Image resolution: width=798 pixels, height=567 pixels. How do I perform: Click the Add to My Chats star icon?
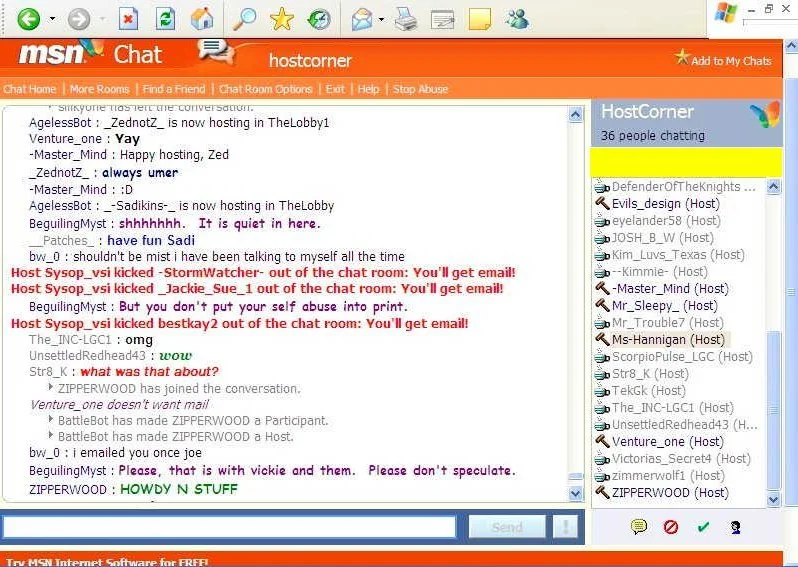pyautogui.click(x=681, y=57)
